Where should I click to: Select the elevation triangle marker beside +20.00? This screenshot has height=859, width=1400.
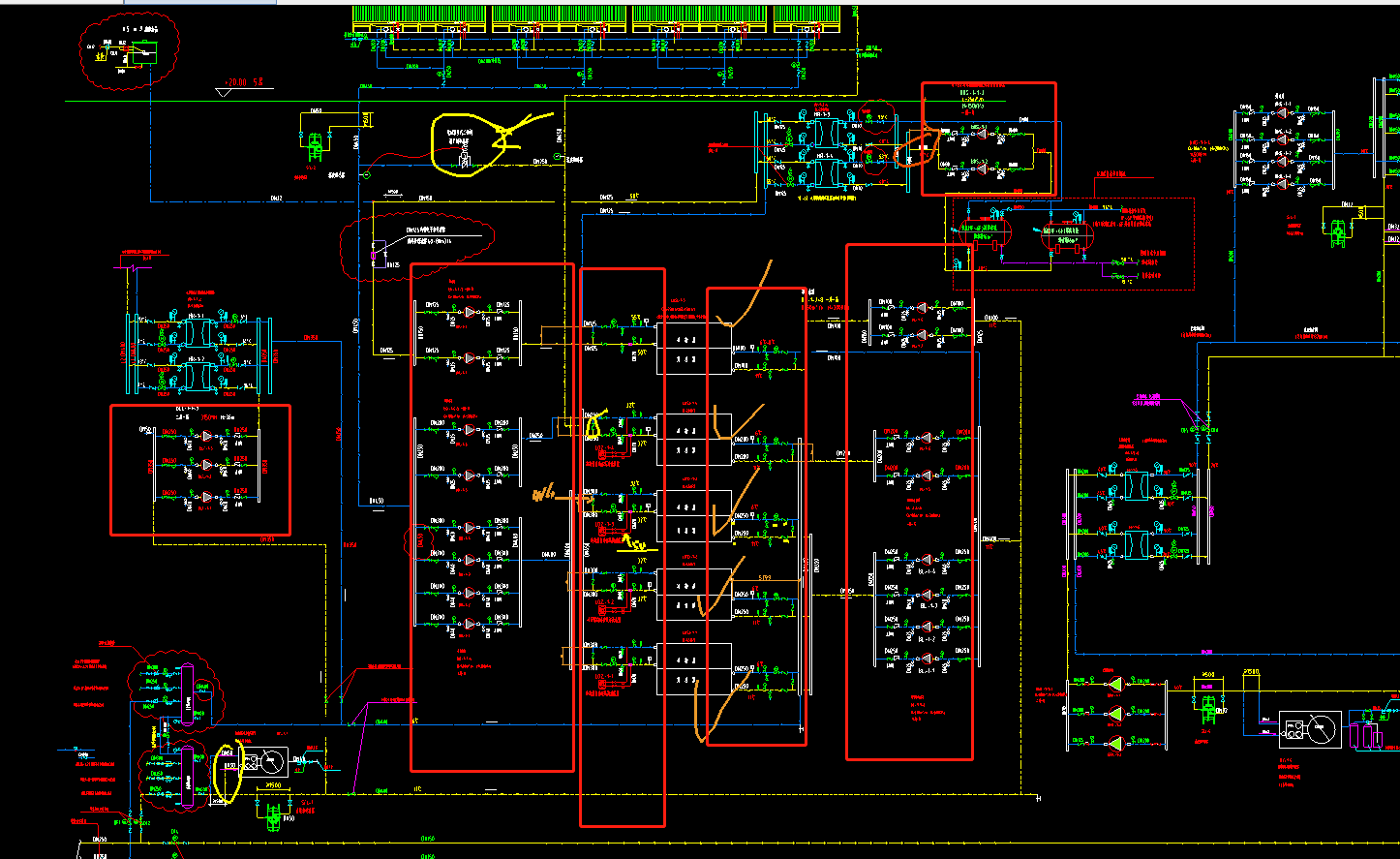tap(224, 93)
